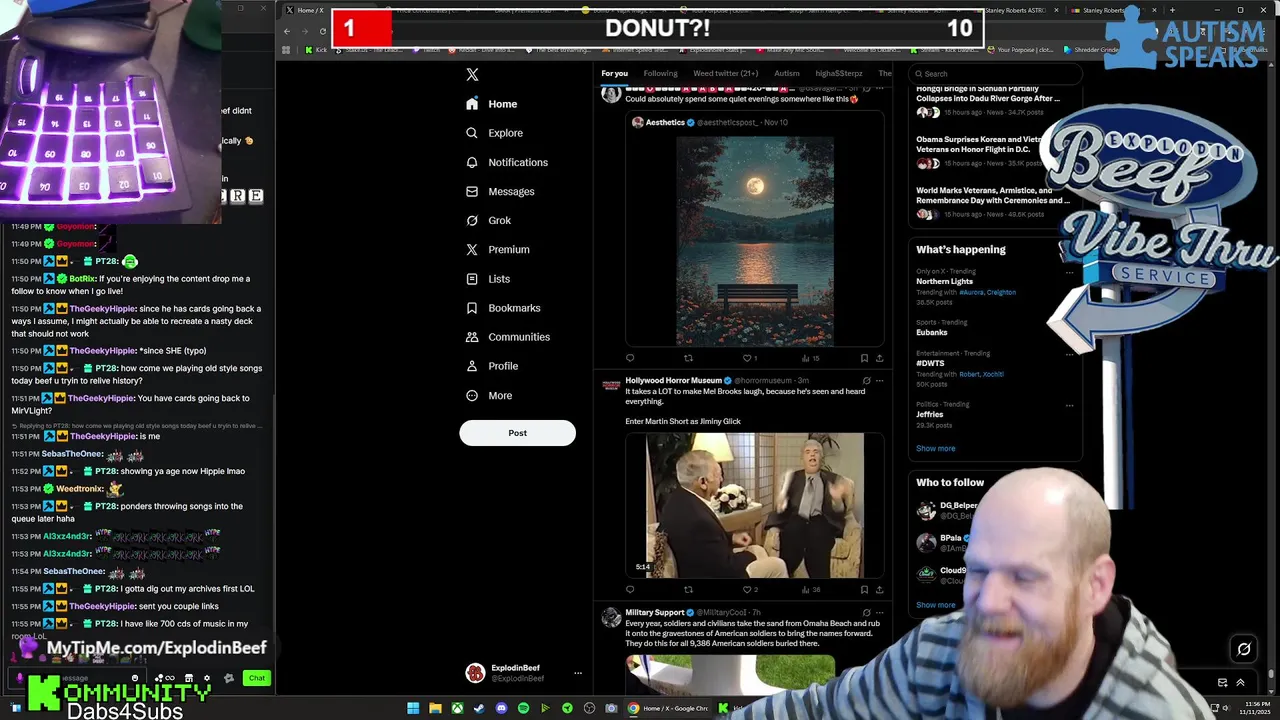
Task: Go back in Chrome
Action: pos(287,31)
